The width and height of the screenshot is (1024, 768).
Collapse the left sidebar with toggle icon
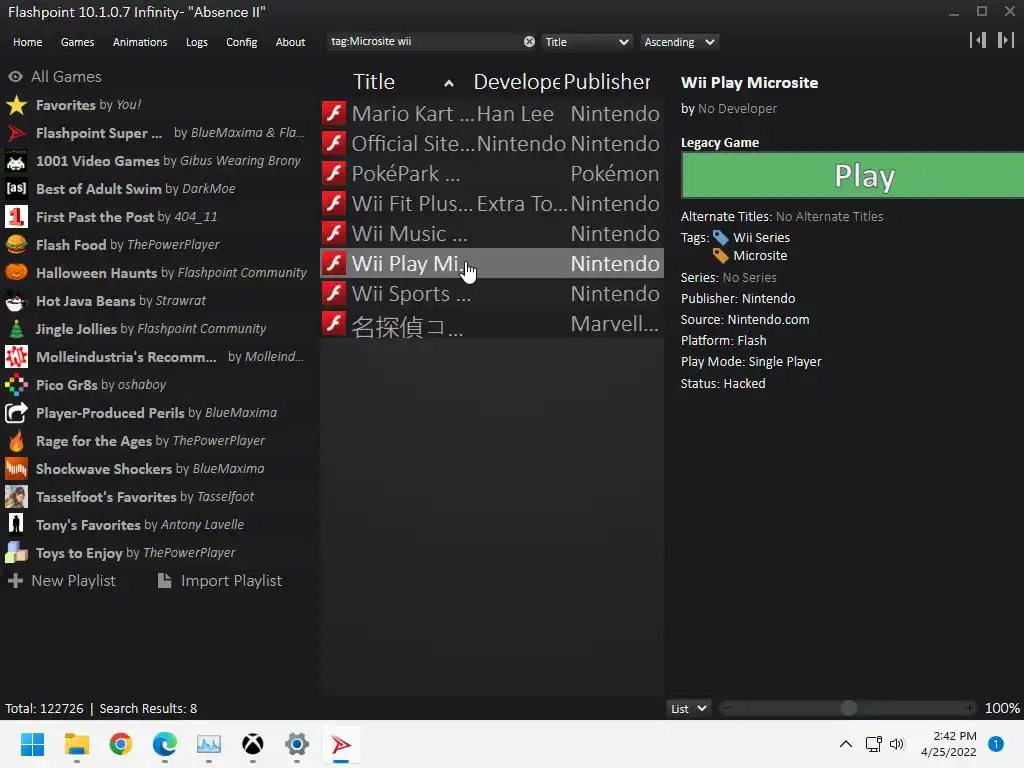(x=978, y=40)
